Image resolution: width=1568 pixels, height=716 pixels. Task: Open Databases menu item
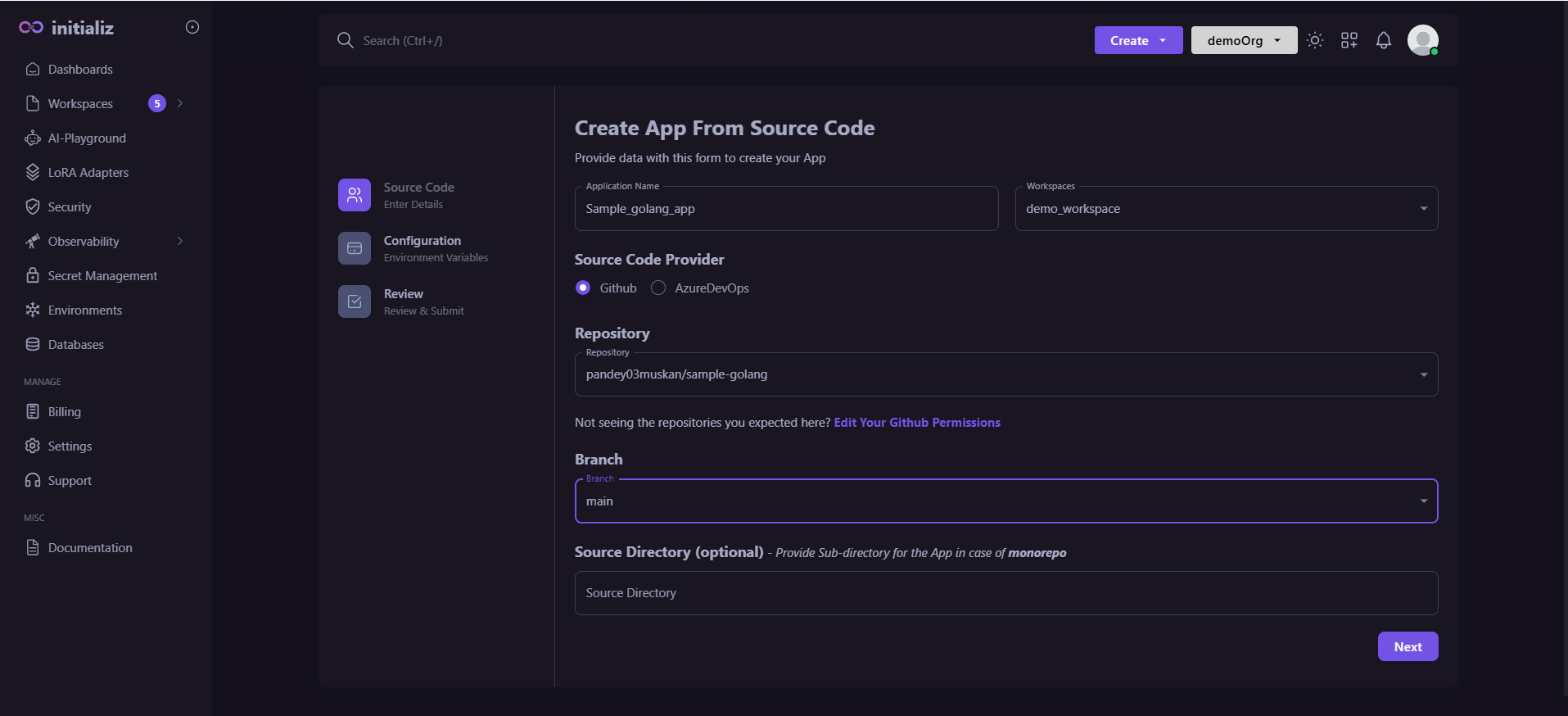point(76,344)
